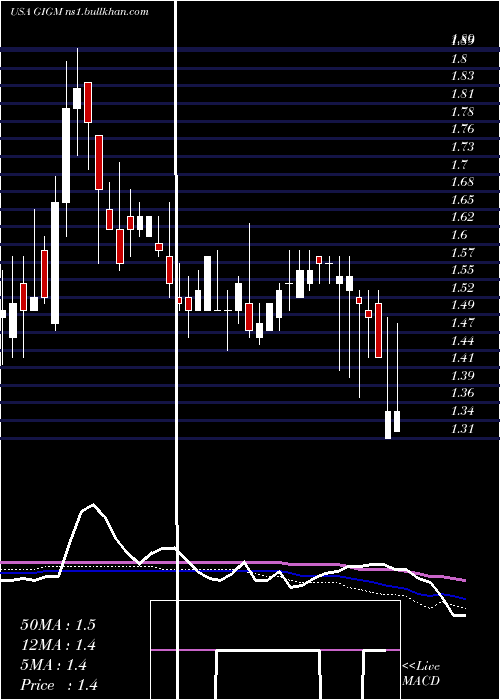The width and height of the screenshot is (500, 700).
Task: Click the 1.6 price axis label
Action: pyautogui.click(x=458, y=235)
